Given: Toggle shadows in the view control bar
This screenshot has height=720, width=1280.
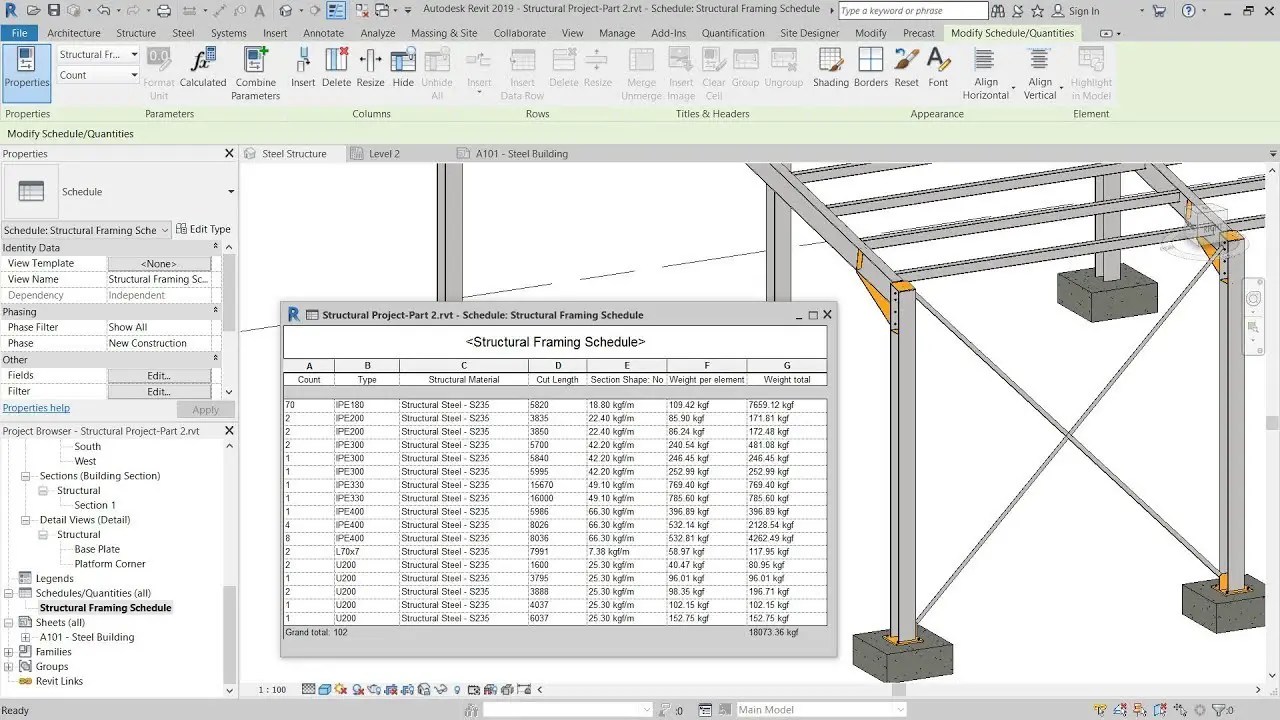Looking at the screenshot, I should [x=356, y=689].
